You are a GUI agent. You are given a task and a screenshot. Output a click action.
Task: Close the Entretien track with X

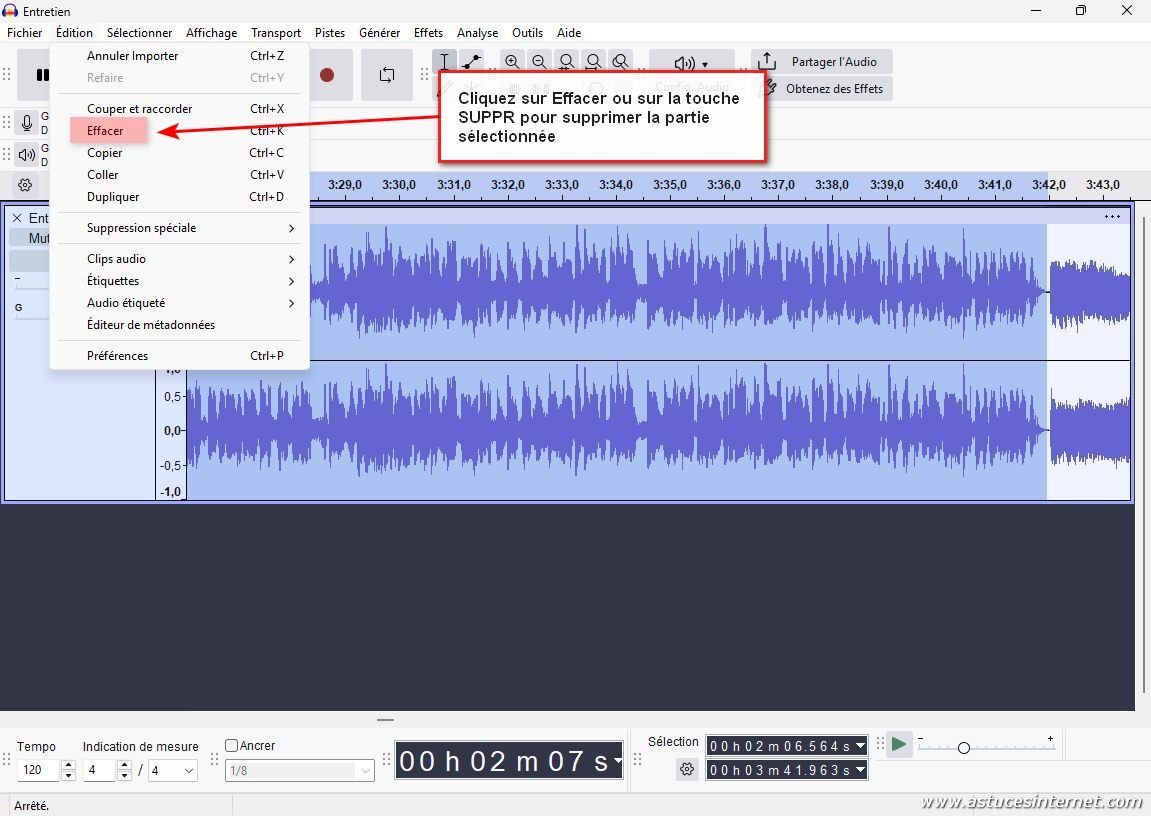coord(17,218)
